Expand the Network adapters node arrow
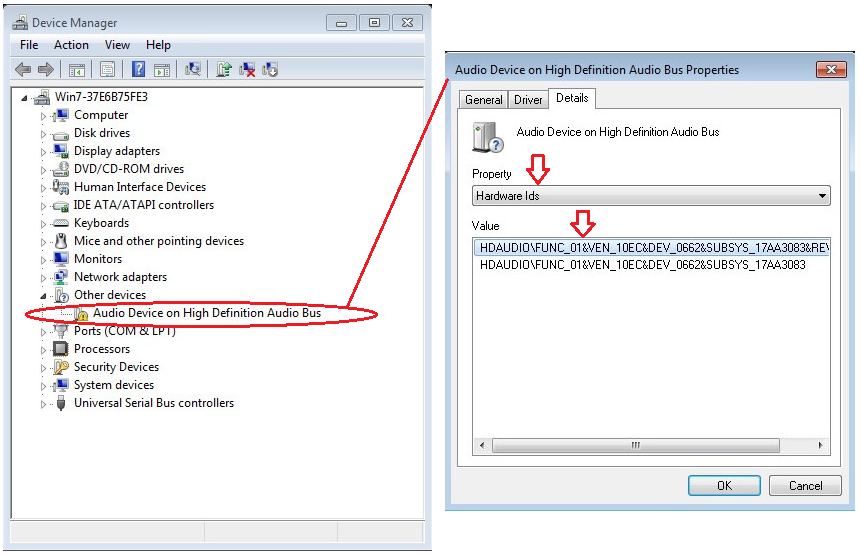Viewport: 860px width, 555px height. [x=43, y=278]
